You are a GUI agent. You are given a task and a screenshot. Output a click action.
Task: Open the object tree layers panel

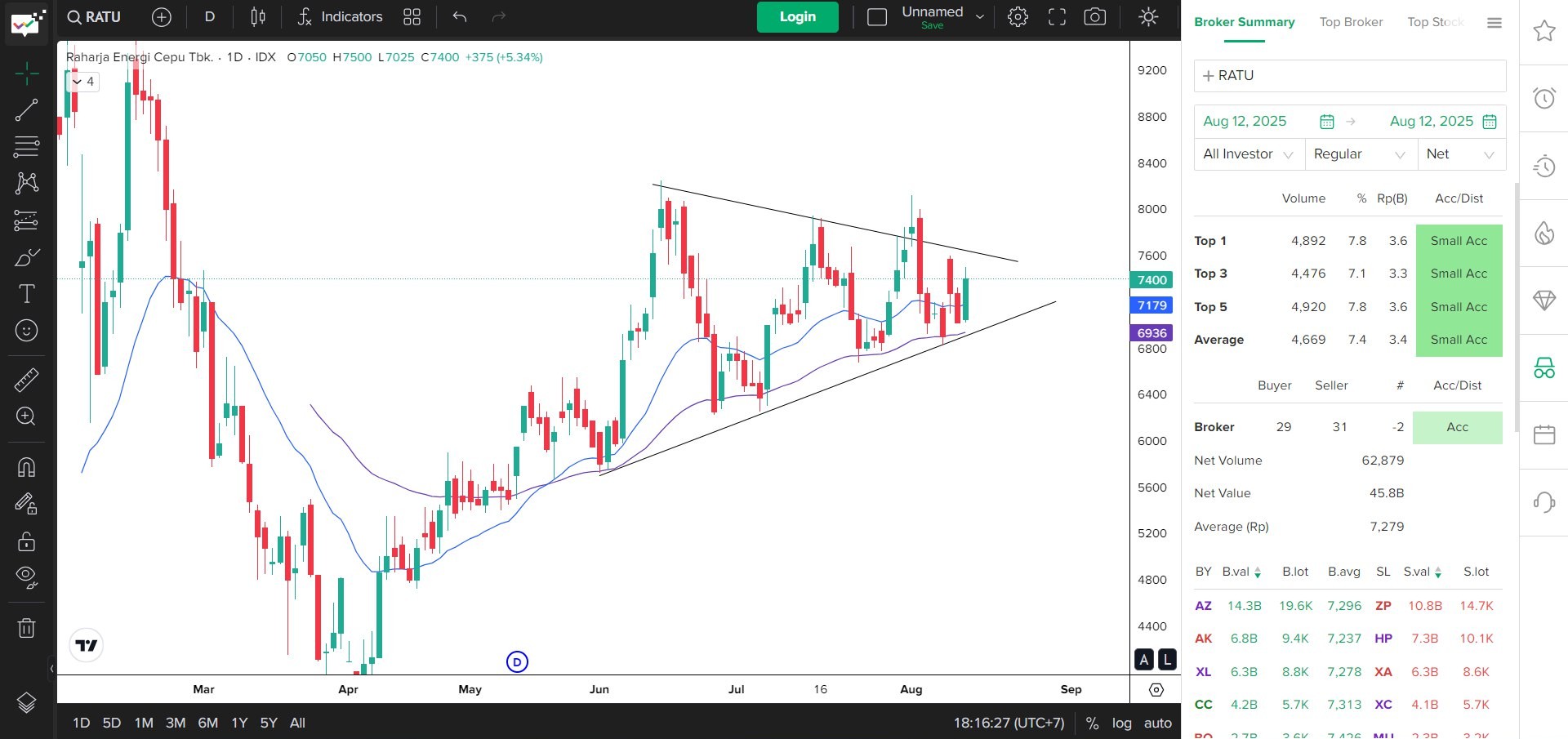pos(26,703)
